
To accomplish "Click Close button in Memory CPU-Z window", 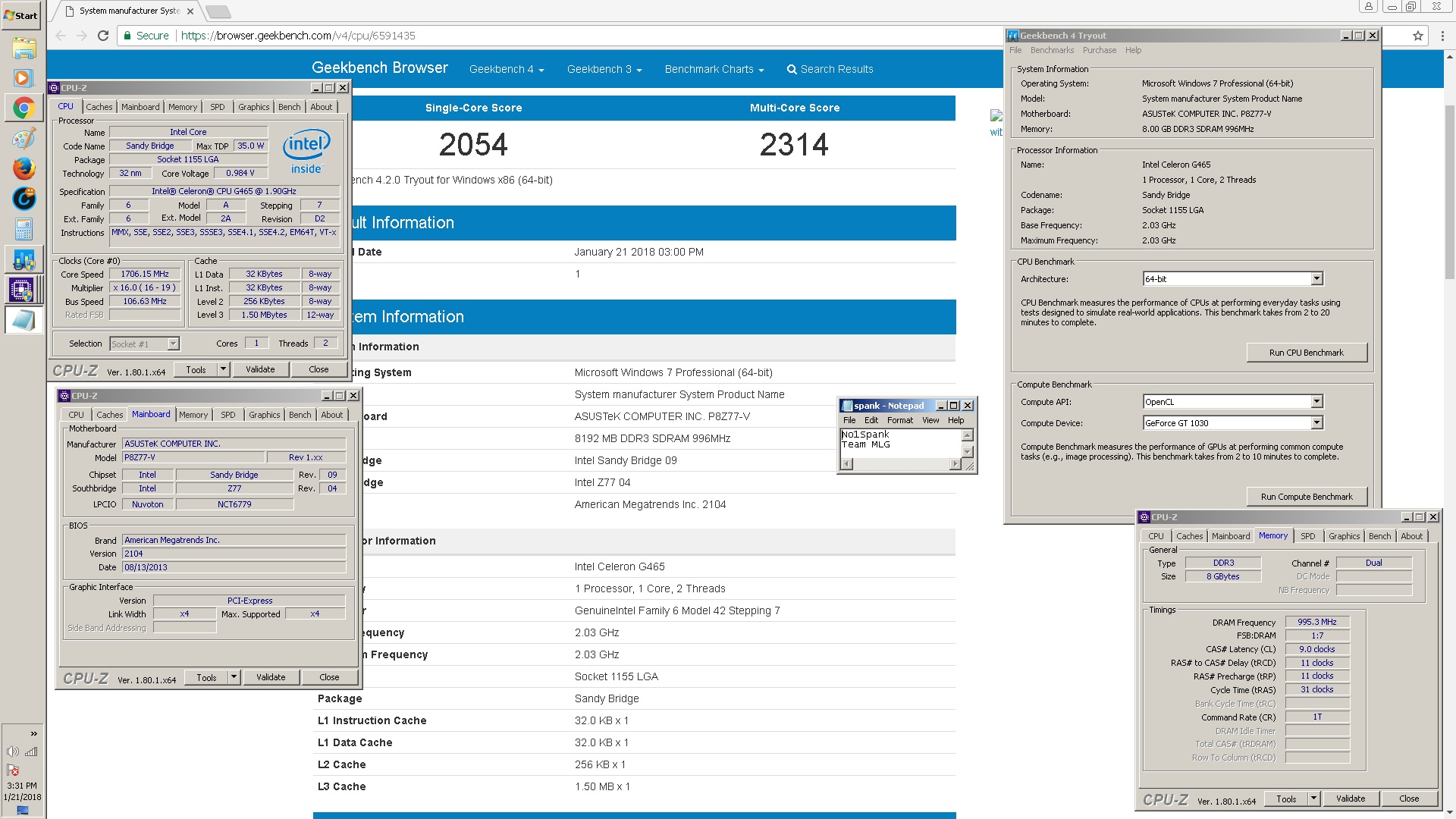I will (1409, 799).
